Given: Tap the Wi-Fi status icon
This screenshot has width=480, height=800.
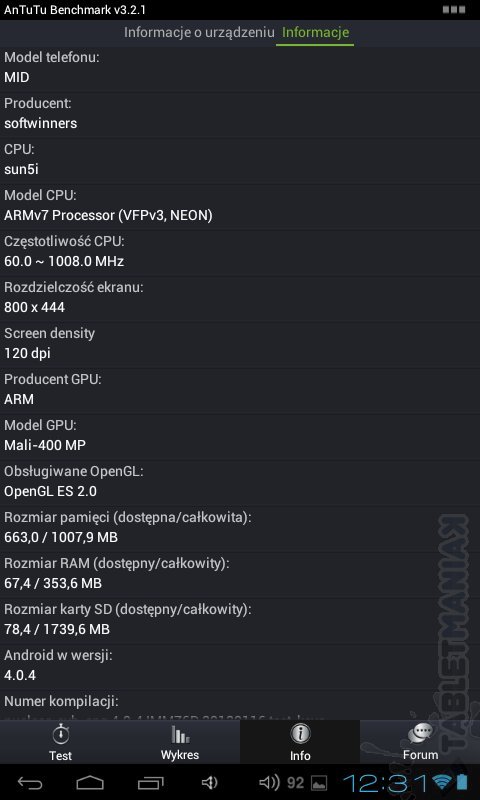Looking at the screenshot, I should [440, 782].
